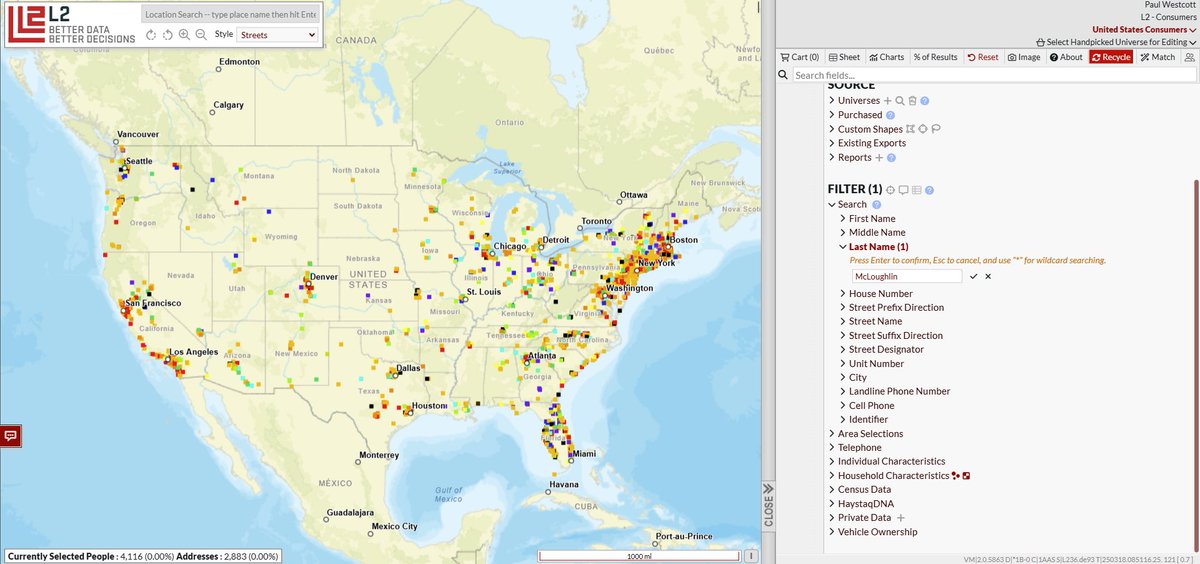Draw a polygon custom shape
The width and height of the screenshot is (1200, 564).
(x=910, y=129)
